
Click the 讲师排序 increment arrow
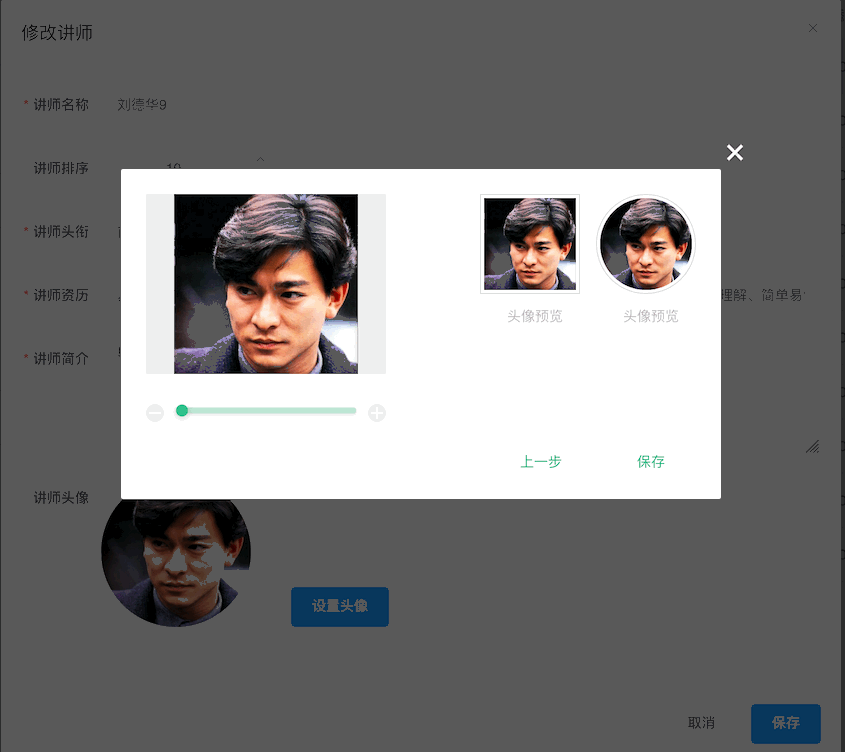[260, 159]
